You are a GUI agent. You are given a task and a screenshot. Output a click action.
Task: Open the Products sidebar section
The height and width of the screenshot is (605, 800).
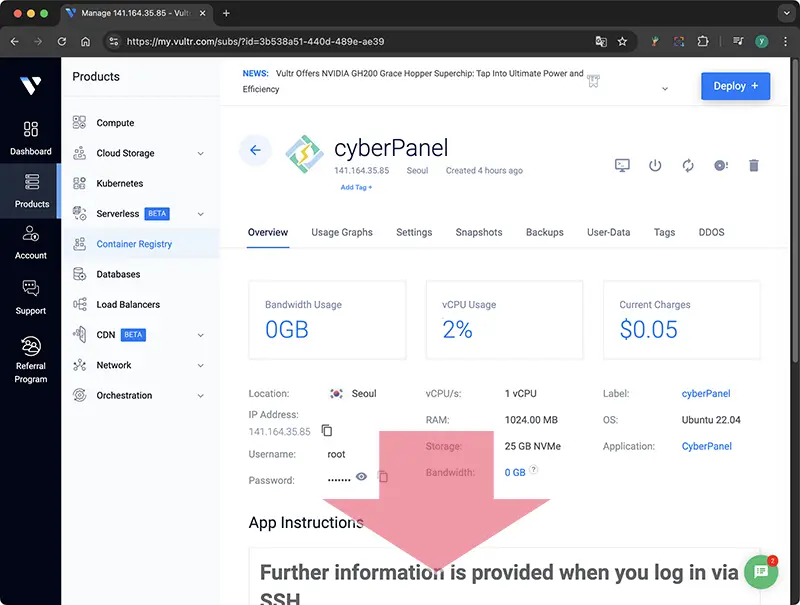[x=32, y=191]
